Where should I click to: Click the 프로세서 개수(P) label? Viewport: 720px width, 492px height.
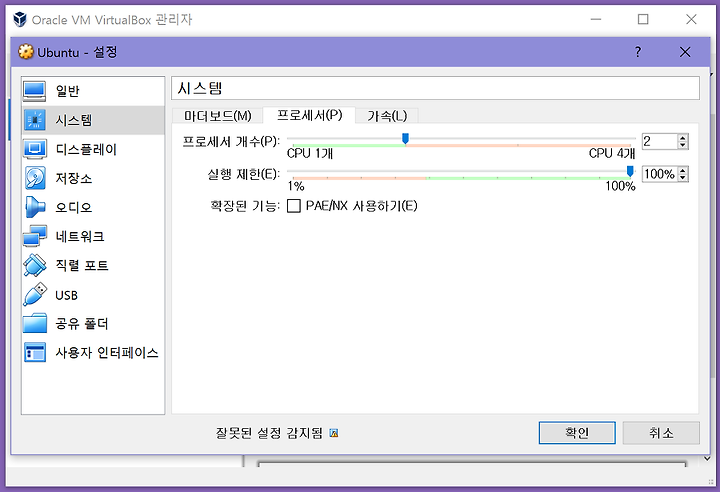(x=231, y=141)
